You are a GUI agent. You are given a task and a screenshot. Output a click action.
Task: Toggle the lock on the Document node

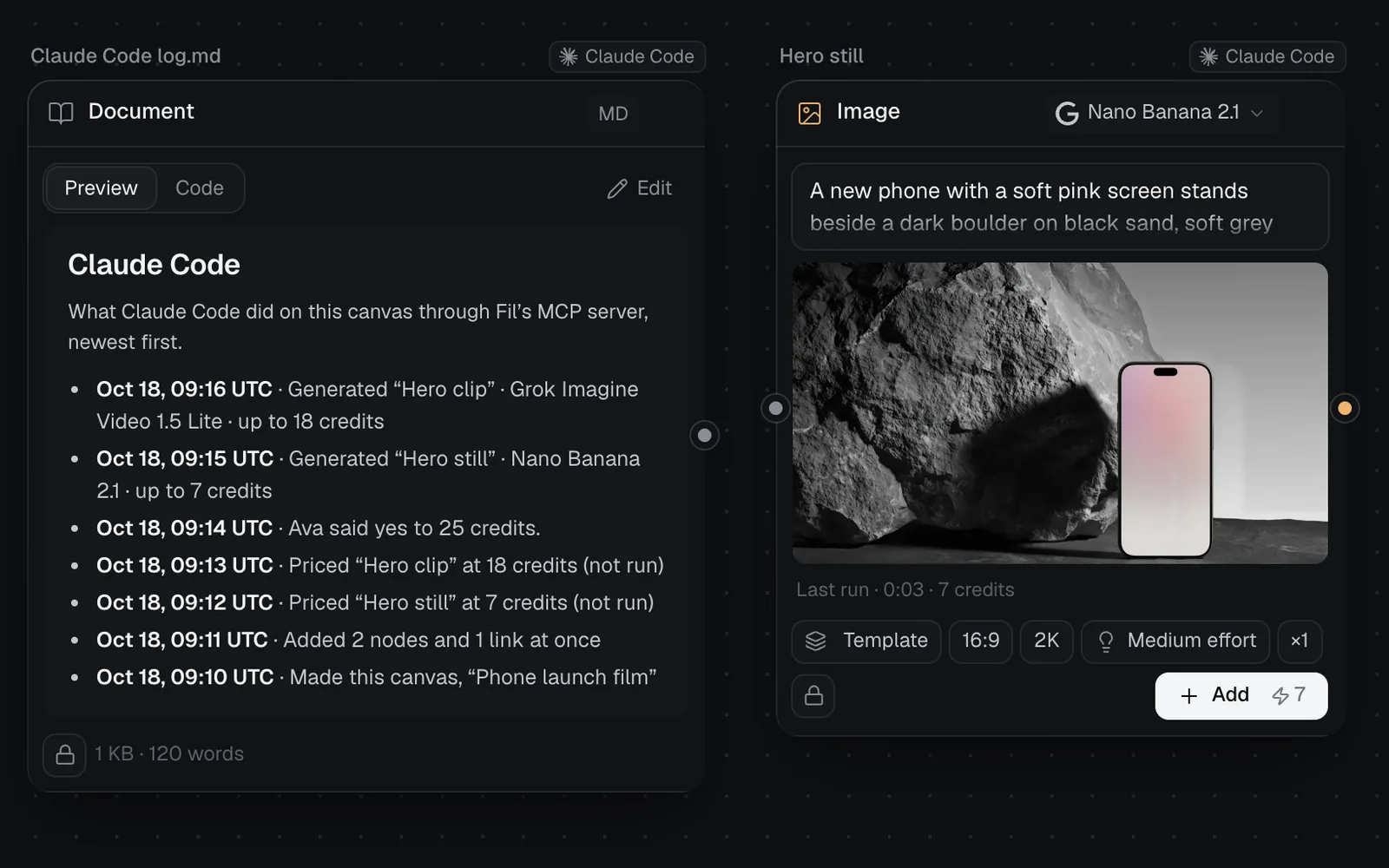[65, 755]
